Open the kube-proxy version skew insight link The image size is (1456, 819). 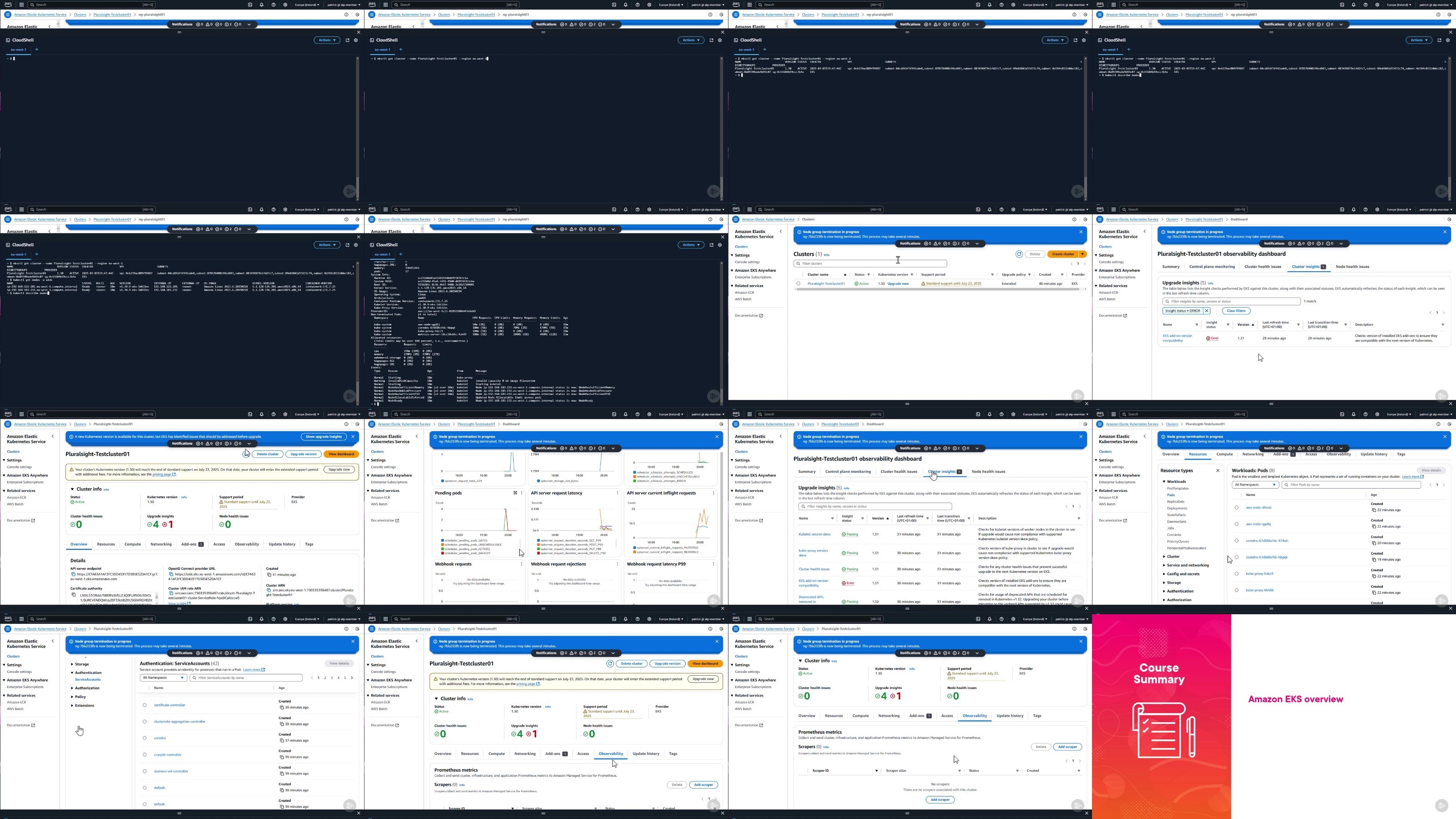pos(813,553)
